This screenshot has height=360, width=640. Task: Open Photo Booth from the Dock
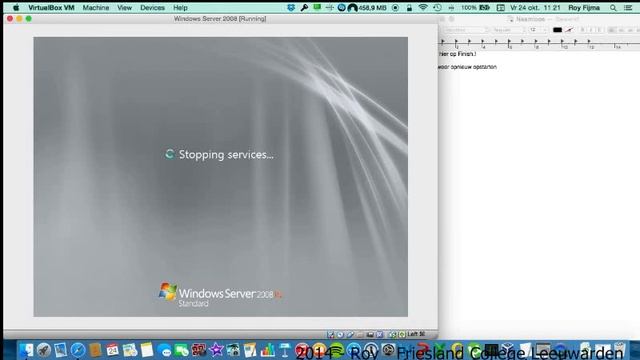[x=199, y=350]
